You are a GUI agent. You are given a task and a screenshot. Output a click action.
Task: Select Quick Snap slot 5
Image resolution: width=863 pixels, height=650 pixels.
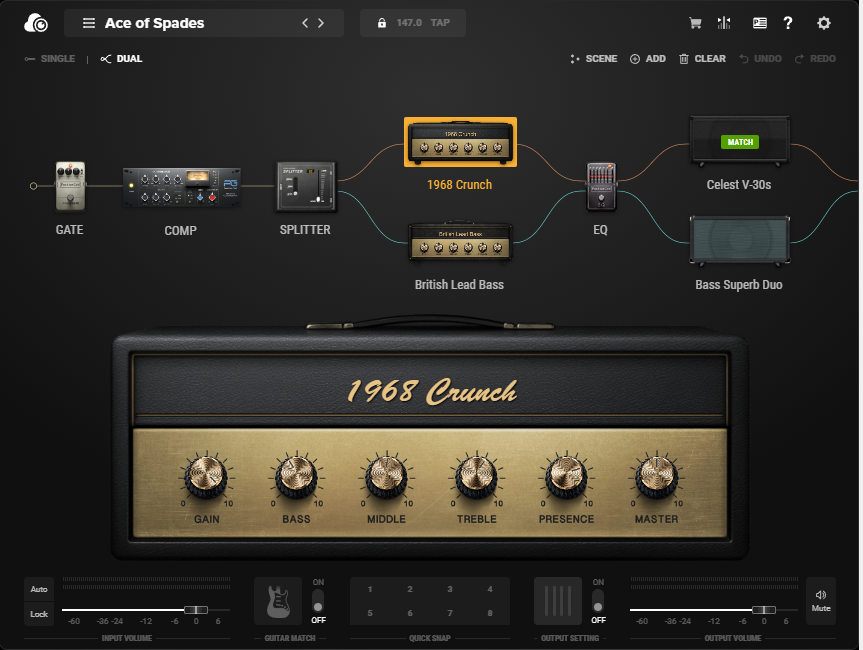click(370, 613)
